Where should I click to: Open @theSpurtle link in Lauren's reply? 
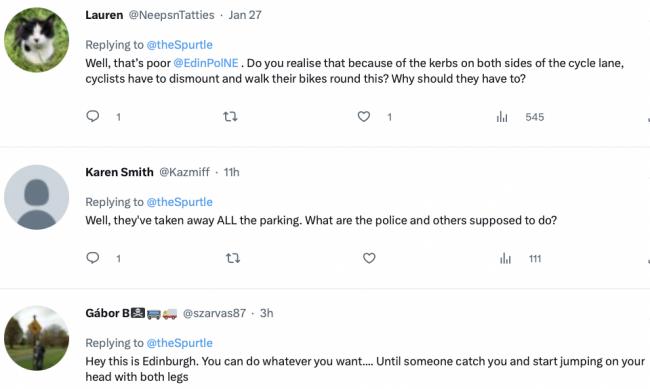pyautogui.click(x=179, y=45)
